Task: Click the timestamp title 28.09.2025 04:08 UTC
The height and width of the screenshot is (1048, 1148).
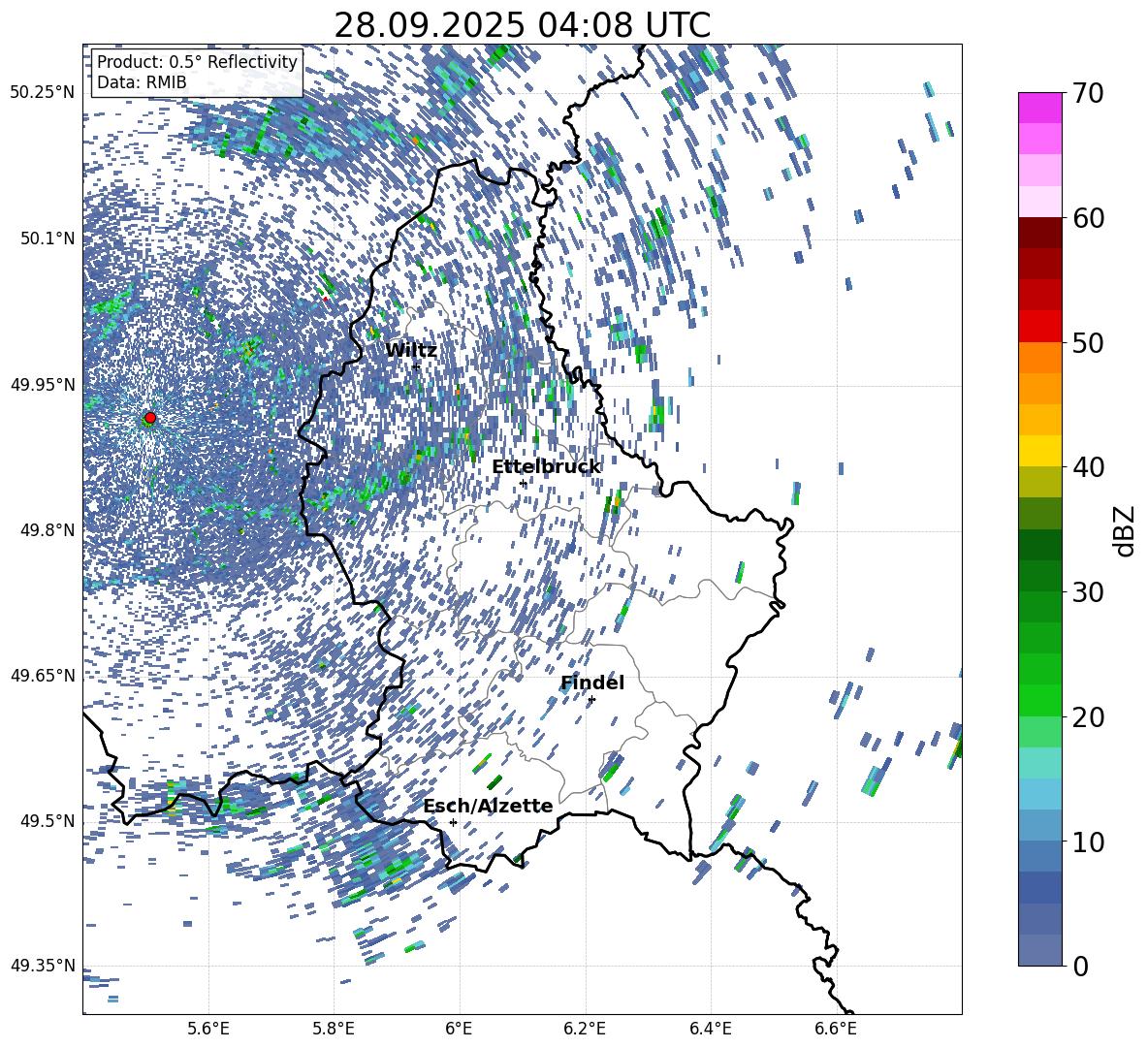Action: pos(522,25)
